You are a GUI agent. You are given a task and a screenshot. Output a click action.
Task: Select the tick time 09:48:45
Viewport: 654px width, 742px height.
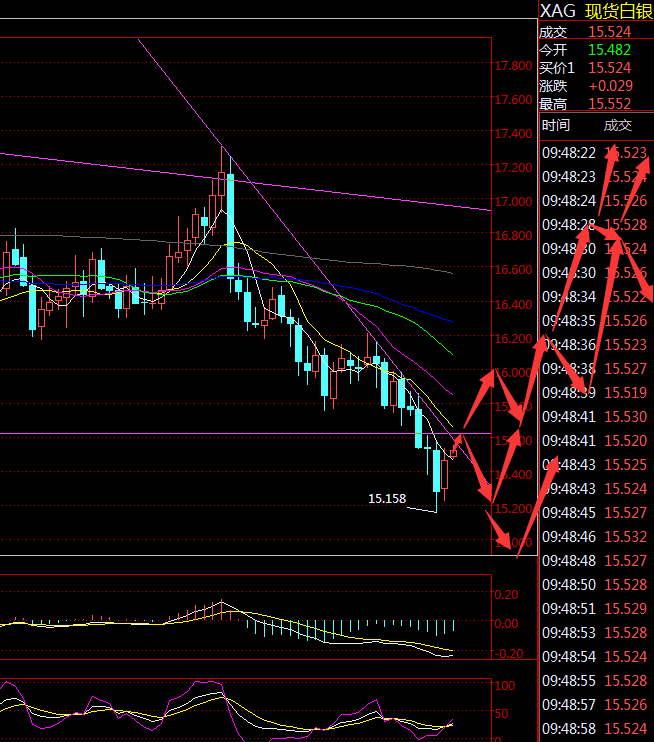[x=569, y=513]
